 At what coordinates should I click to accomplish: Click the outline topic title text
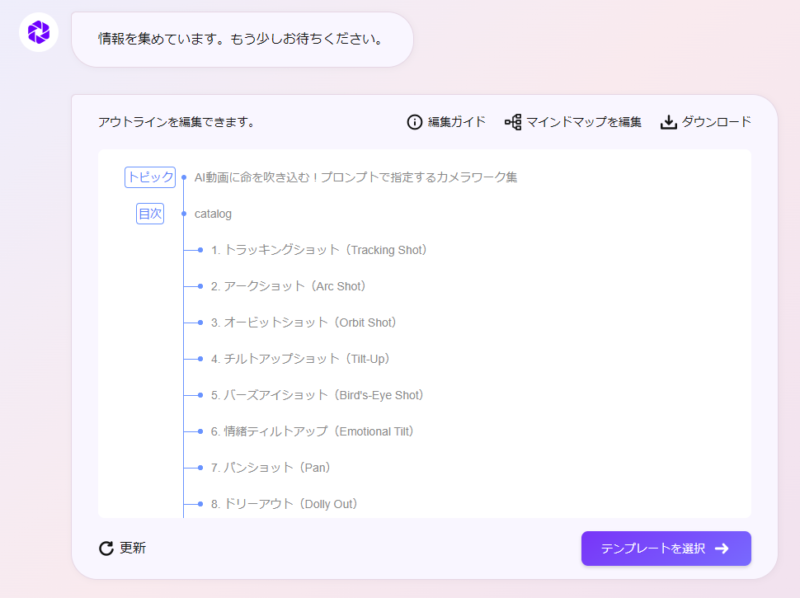click(356, 177)
